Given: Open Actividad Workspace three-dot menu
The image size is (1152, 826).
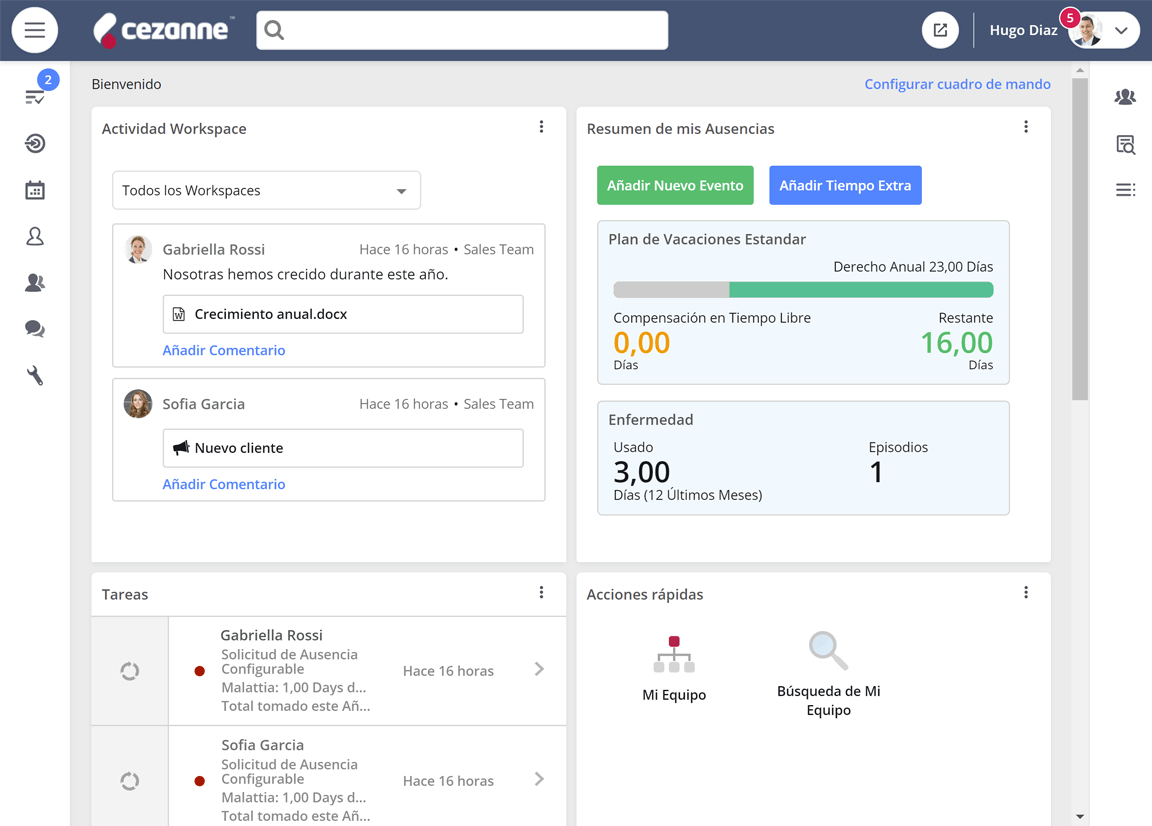Looking at the screenshot, I should pyautogui.click(x=541, y=126).
